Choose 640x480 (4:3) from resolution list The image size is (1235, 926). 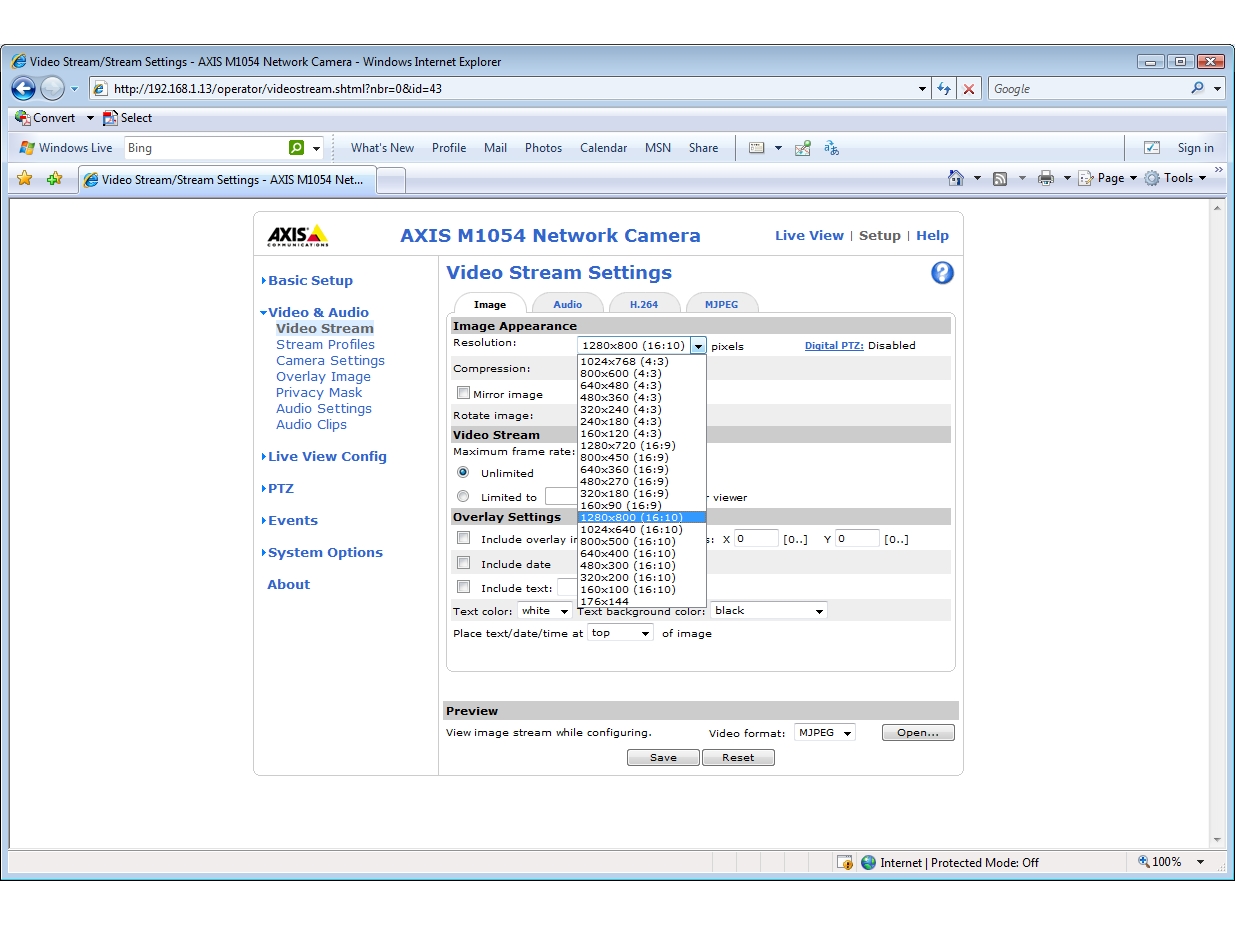coord(620,385)
